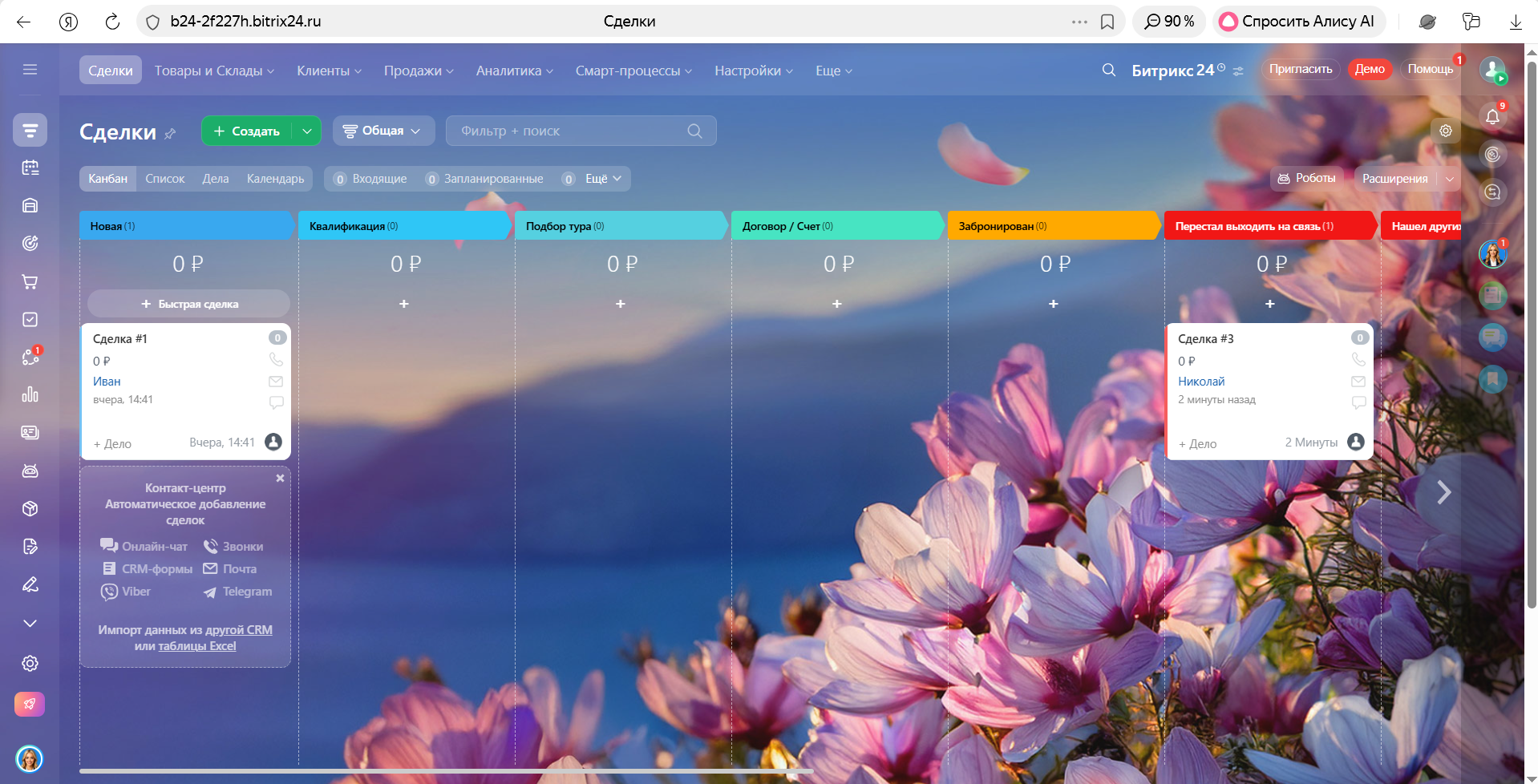This screenshot has height=784, width=1538.
Task: Expand the Создать dropdown arrow
Action: click(307, 131)
